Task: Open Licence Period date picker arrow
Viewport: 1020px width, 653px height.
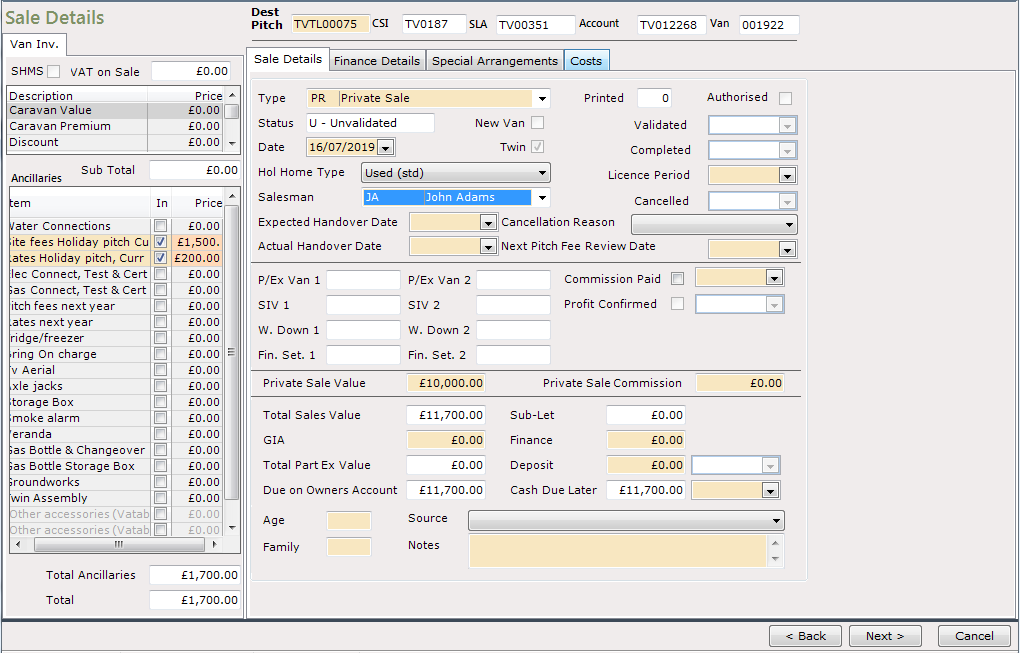Action: coord(787,176)
